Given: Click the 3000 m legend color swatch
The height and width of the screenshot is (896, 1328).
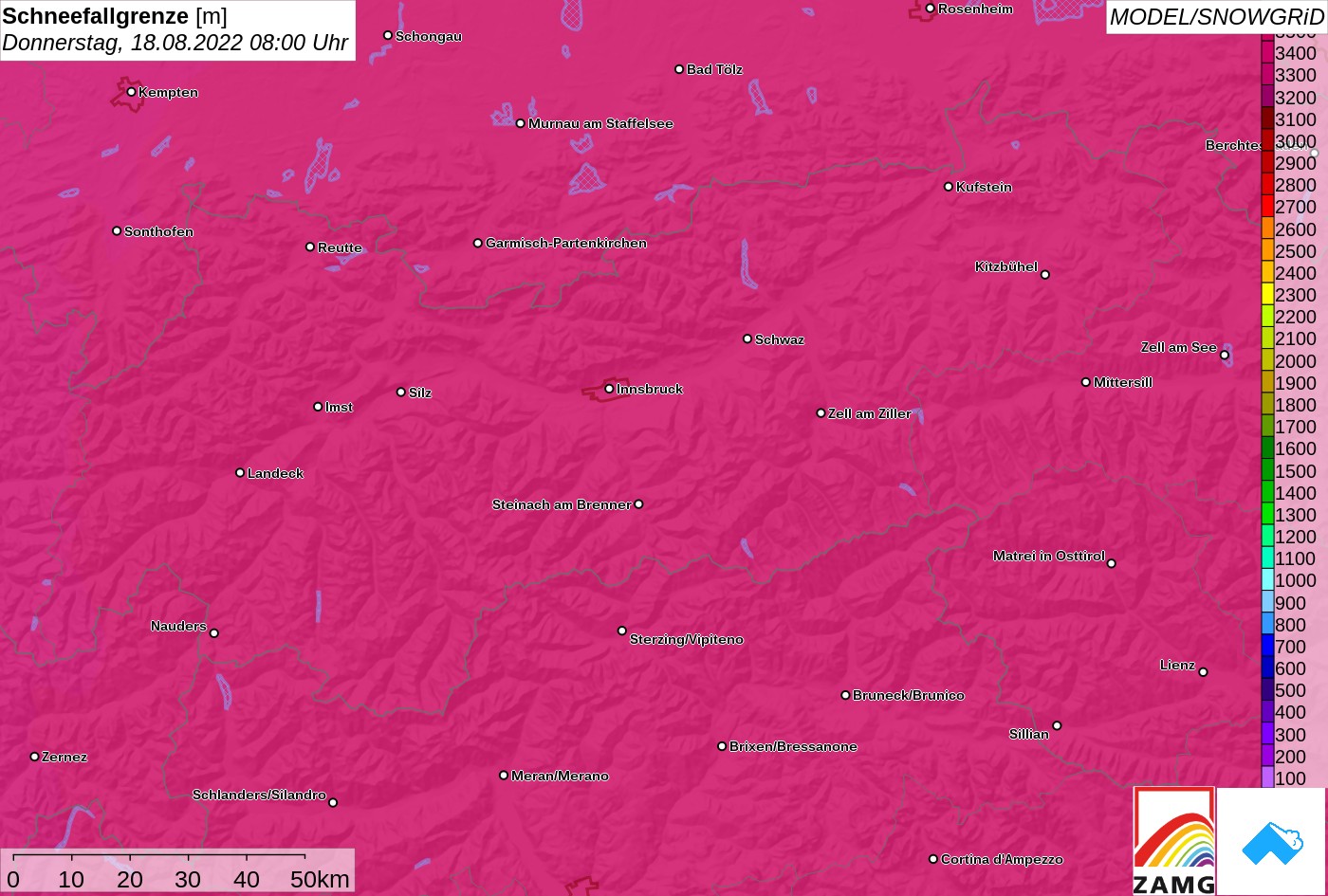Looking at the screenshot, I should [1267, 141].
